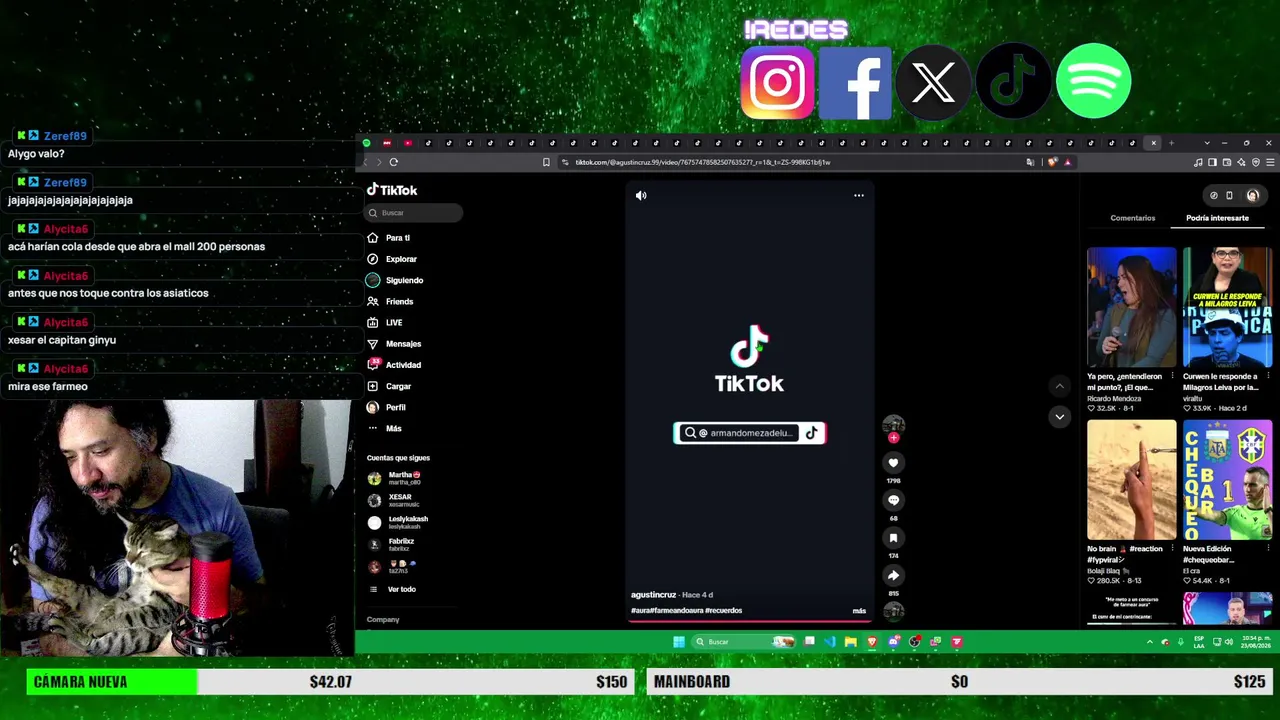Screen dimensions: 1280x720
Task: Save the video with the bookmark icon
Action: click(x=894, y=538)
